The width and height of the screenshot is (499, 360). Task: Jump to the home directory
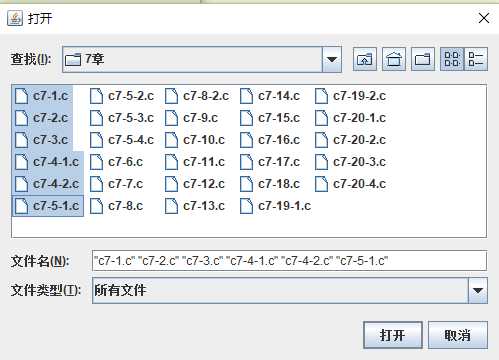coord(394,59)
